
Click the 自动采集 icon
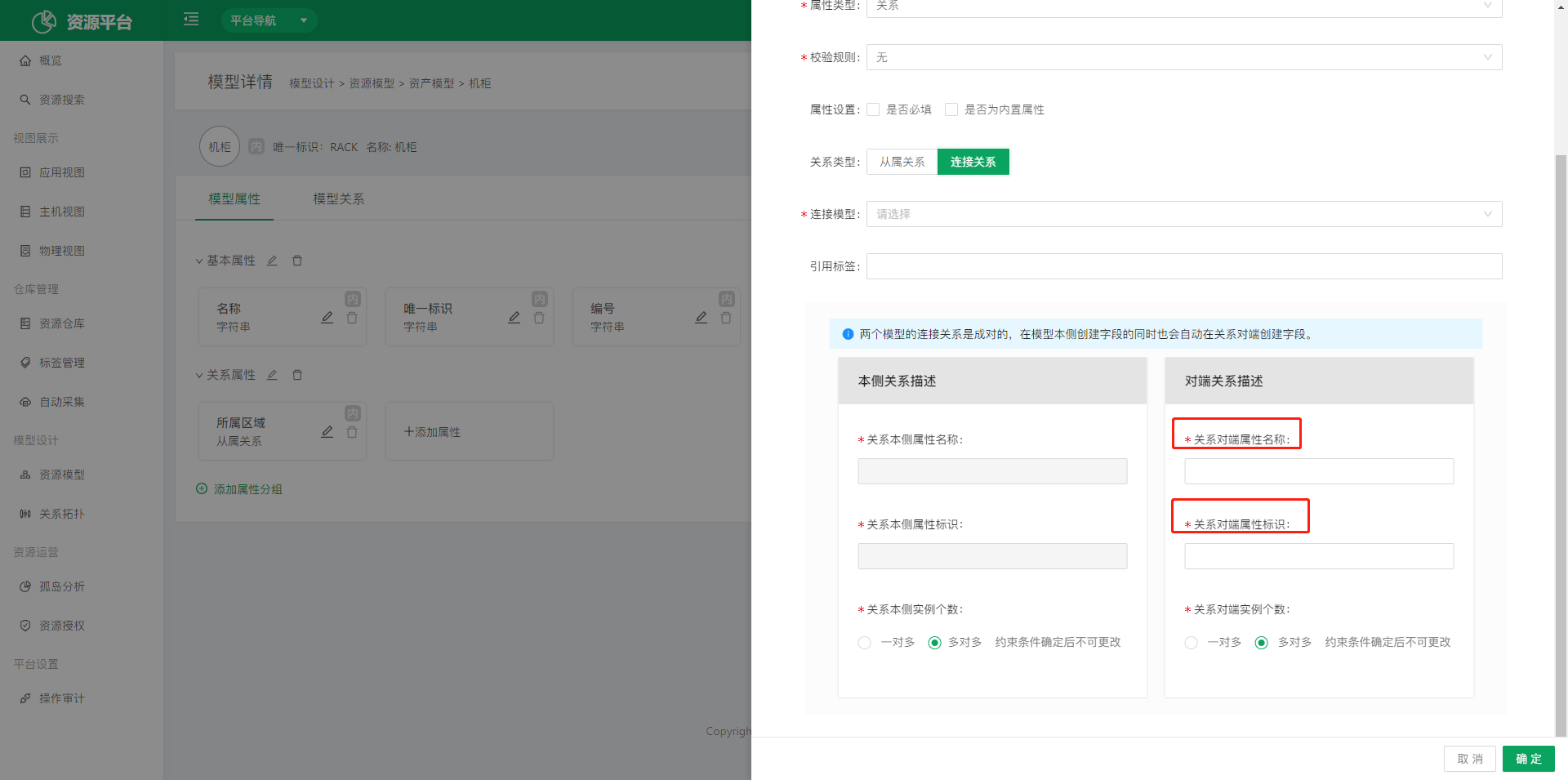(25, 402)
